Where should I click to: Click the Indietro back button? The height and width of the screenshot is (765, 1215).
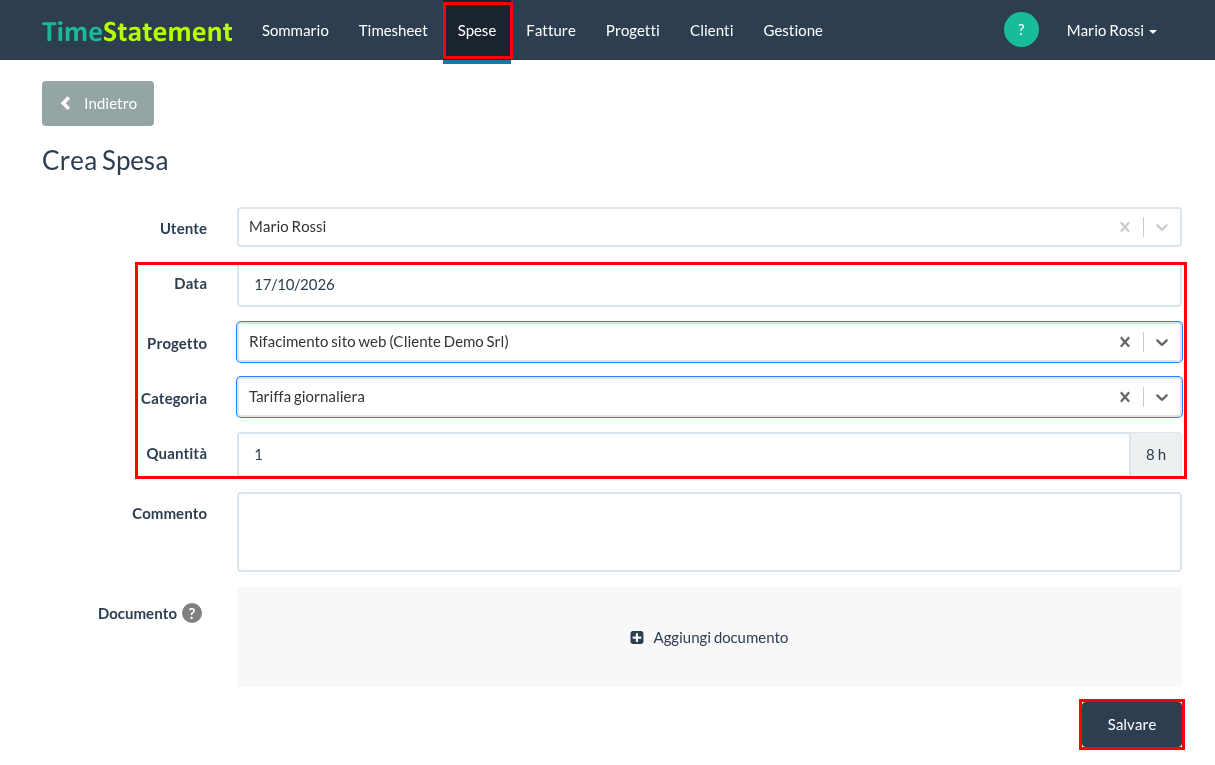point(98,103)
